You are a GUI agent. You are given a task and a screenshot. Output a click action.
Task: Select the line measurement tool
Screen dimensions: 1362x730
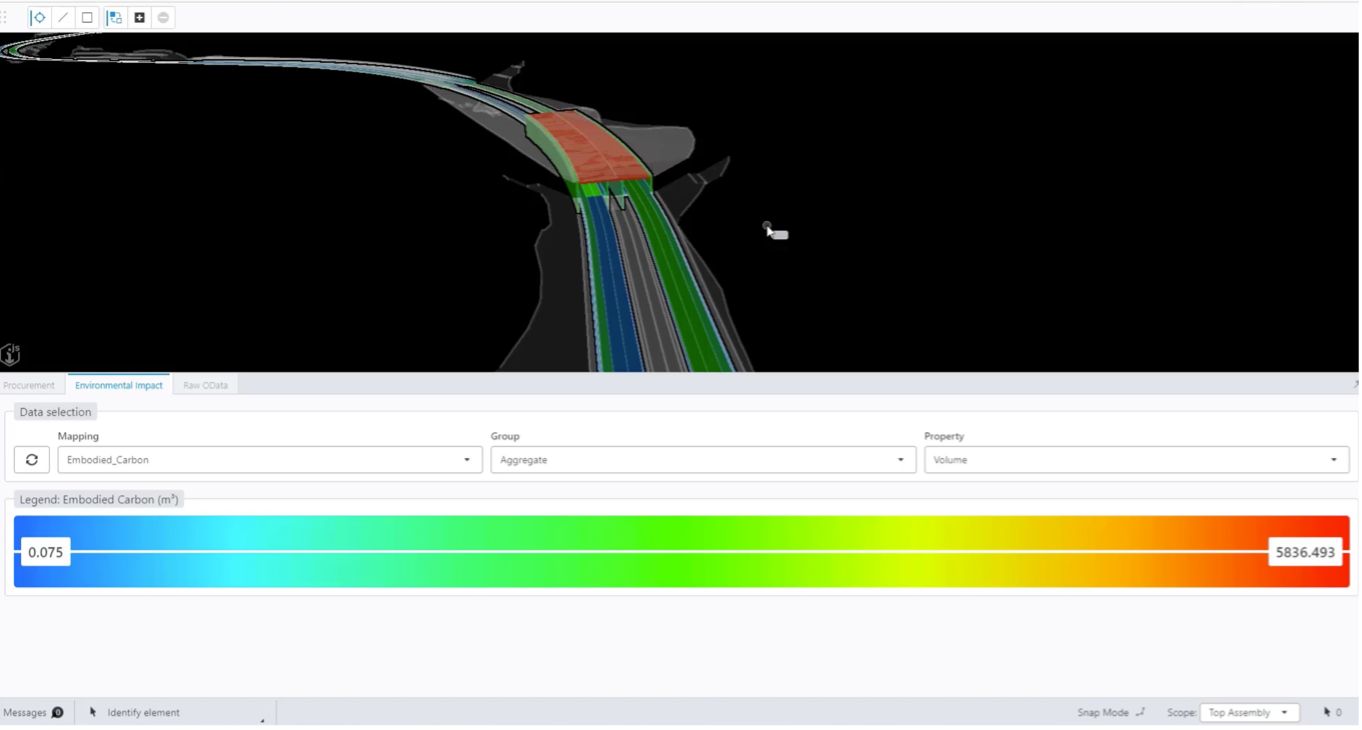pyautogui.click(x=62, y=16)
